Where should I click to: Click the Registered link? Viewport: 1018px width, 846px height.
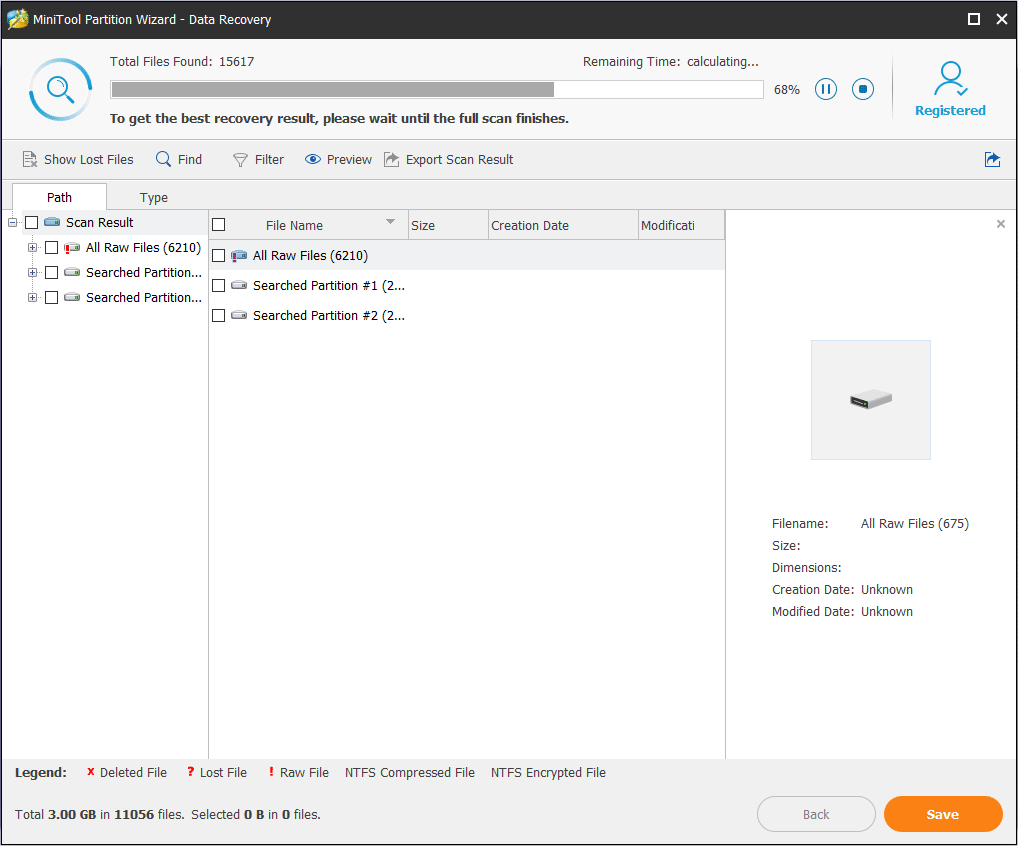(950, 110)
